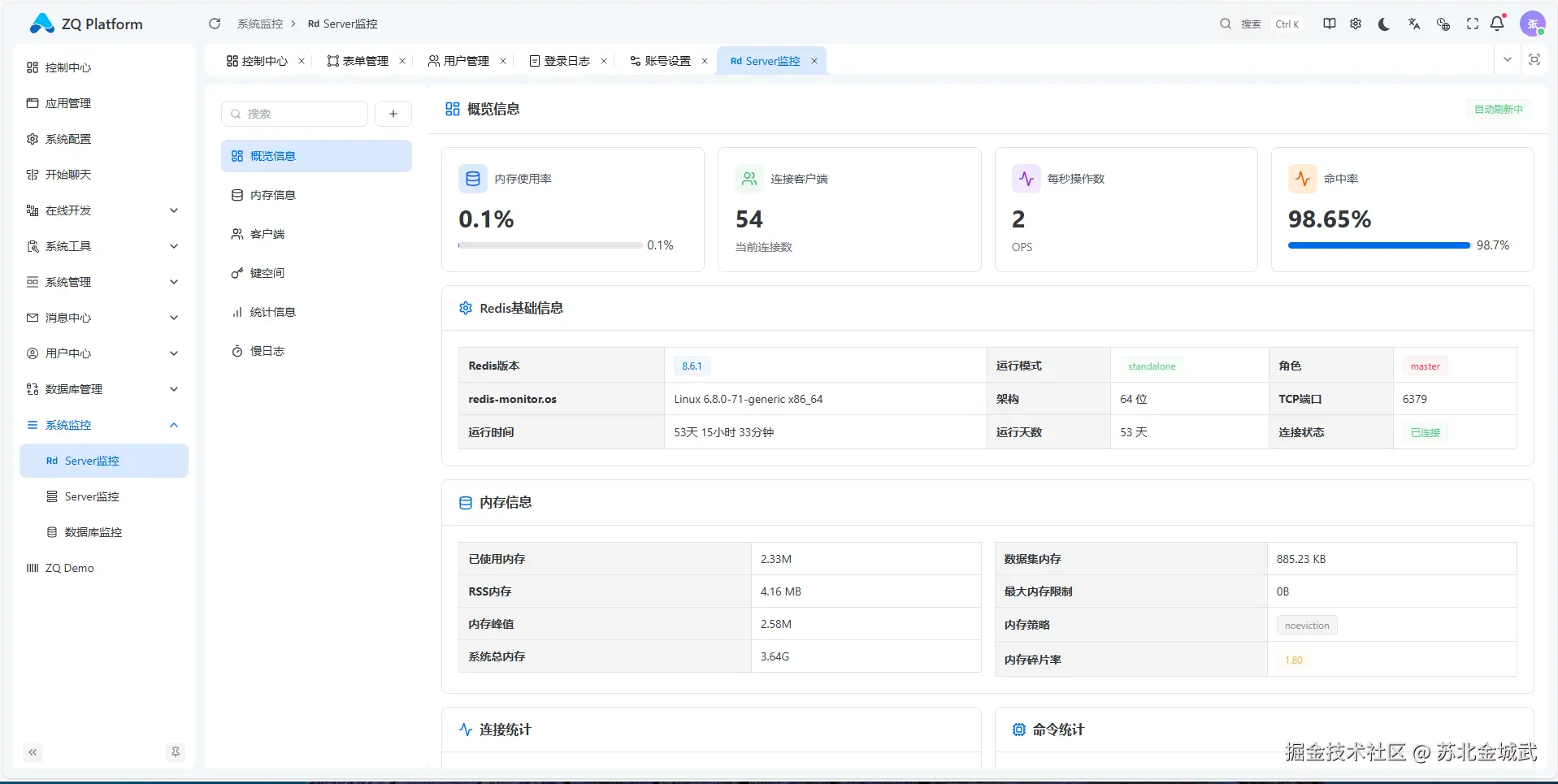Collapse the 系统监控 sidebar menu
The width and height of the screenshot is (1558, 784).
click(104, 425)
